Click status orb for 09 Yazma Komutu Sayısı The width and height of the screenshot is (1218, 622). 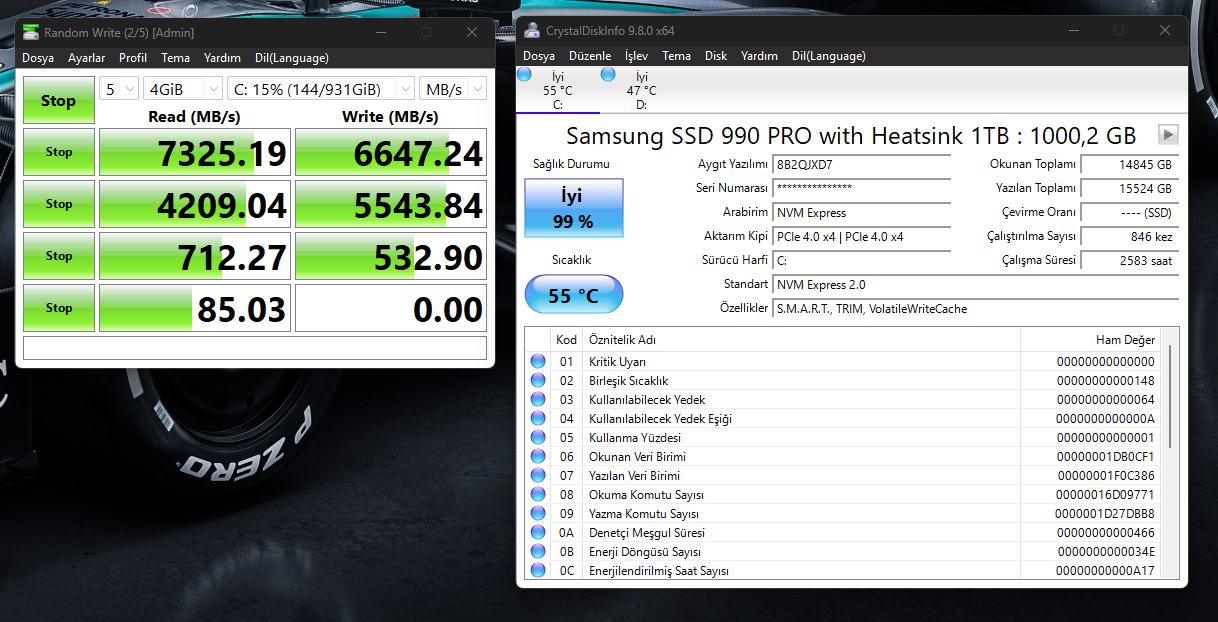point(538,513)
